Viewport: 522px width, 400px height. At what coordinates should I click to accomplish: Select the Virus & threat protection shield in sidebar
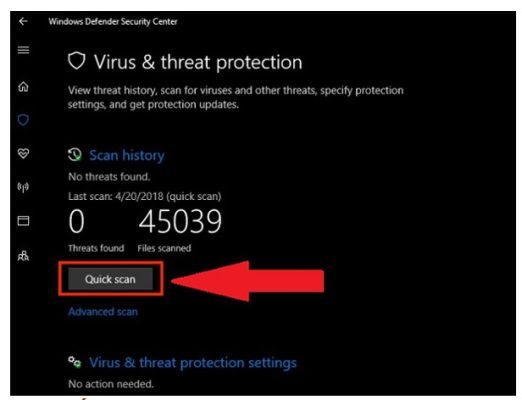(x=23, y=120)
